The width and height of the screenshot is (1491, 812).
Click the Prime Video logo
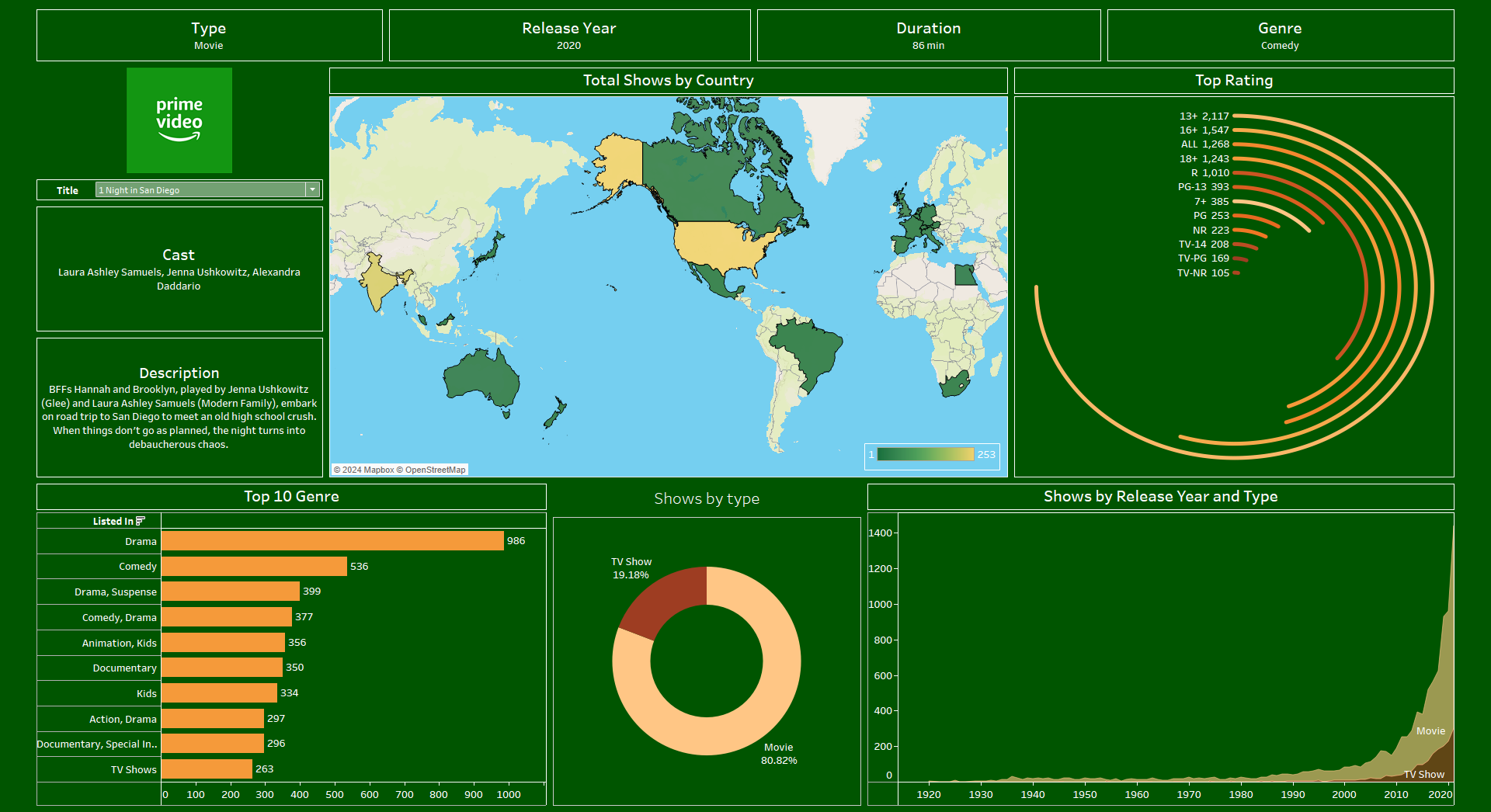(179, 120)
